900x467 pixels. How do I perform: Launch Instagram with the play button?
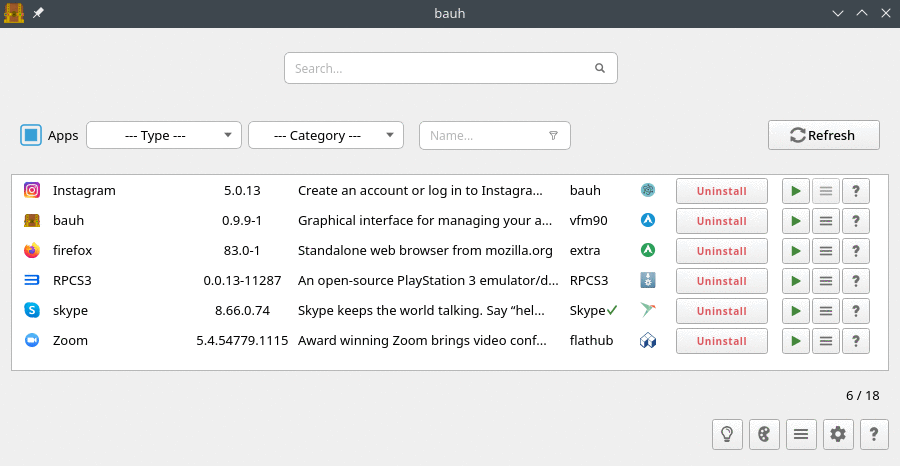coord(796,191)
